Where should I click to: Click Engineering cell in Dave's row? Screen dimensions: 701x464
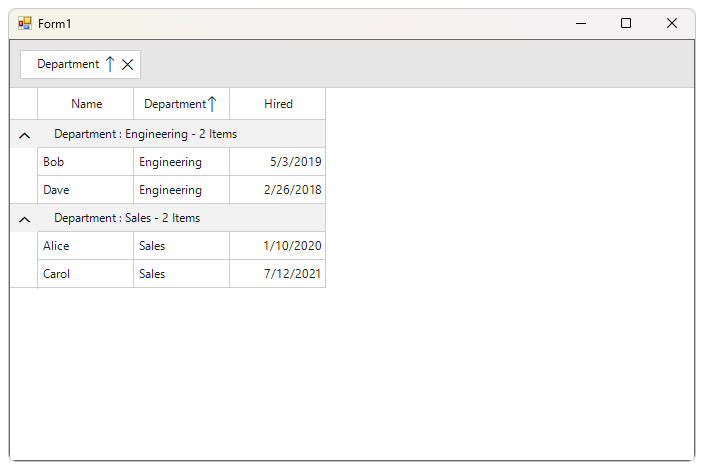[x=181, y=190]
